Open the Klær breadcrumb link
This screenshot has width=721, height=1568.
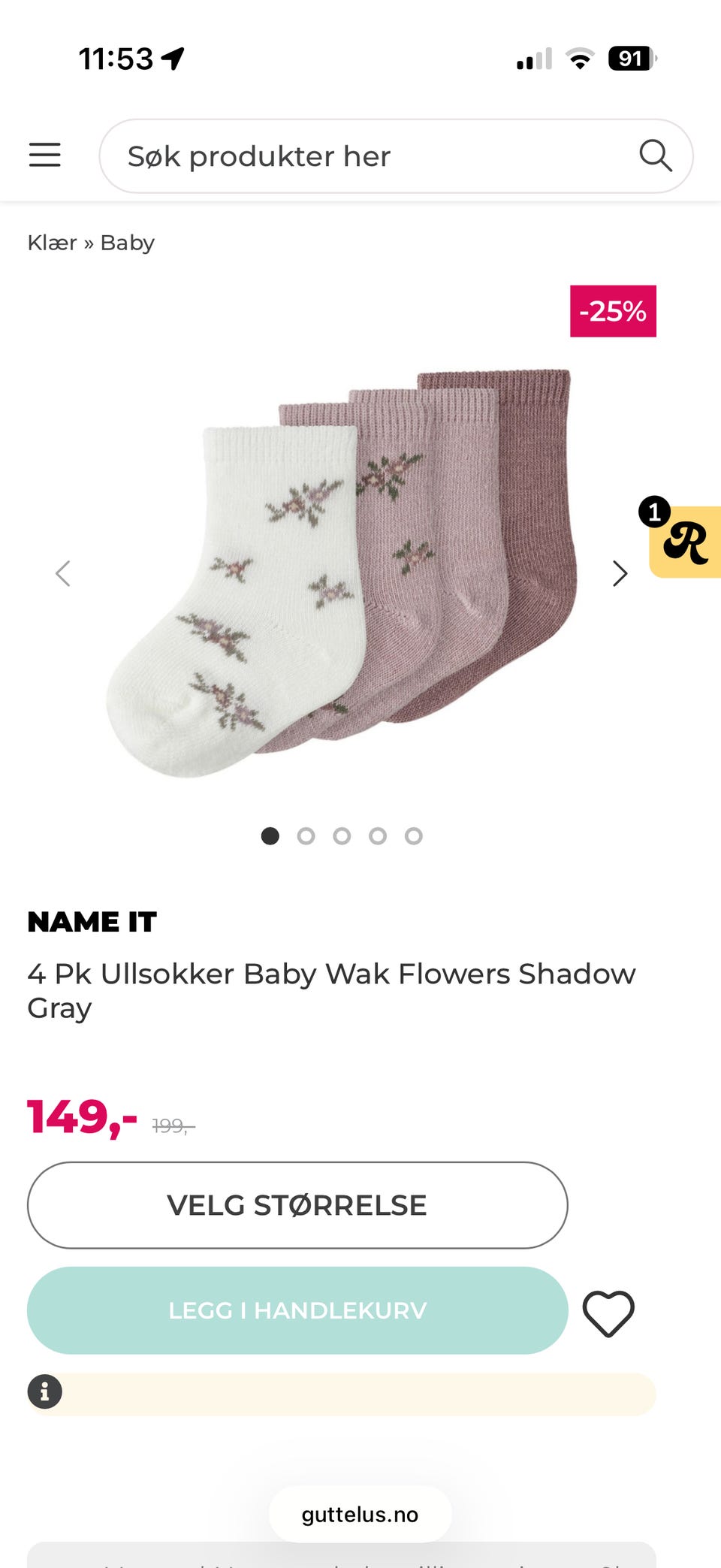(53, 243)
